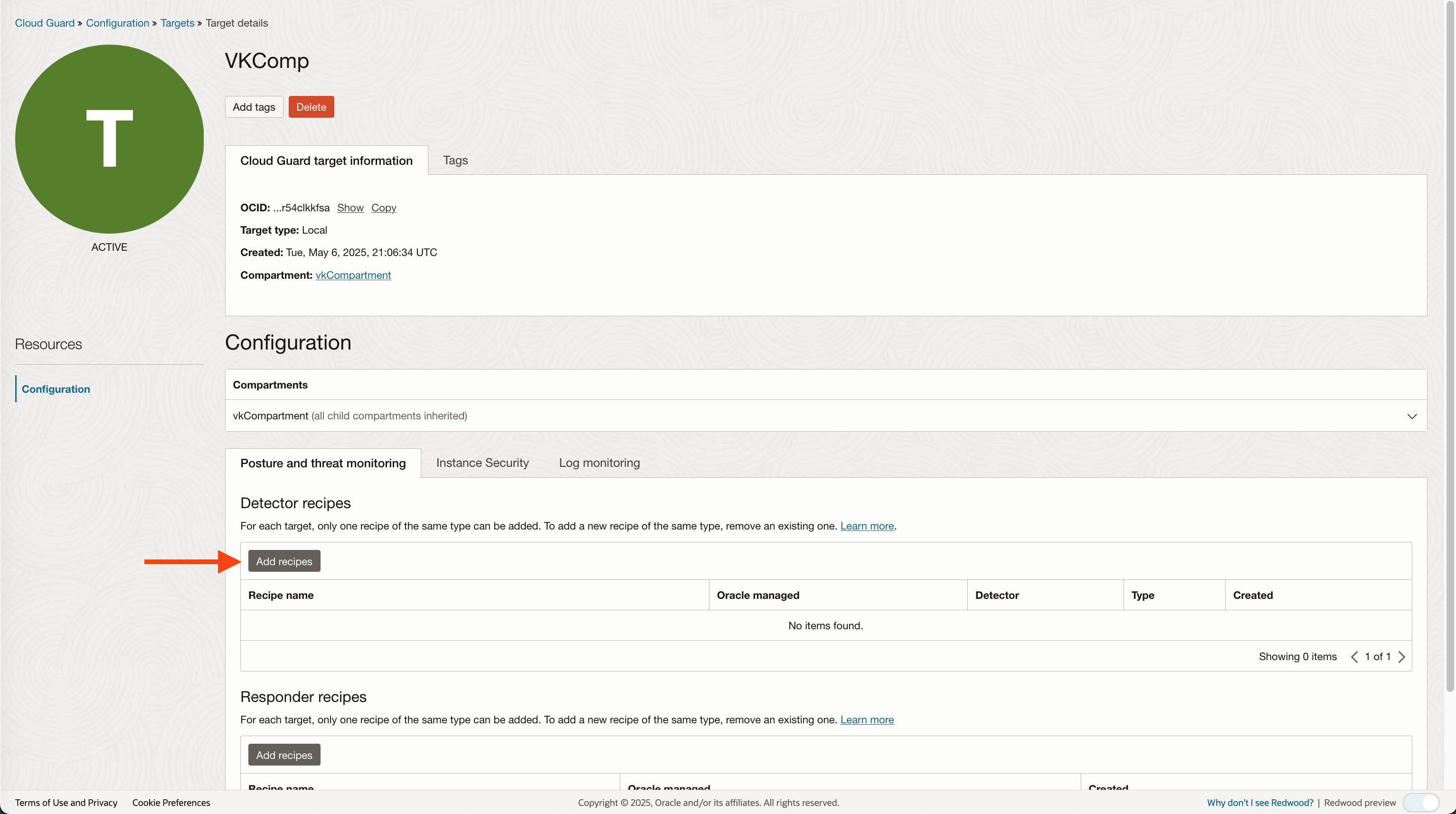Open the Tags tab
This screenshot has height=814, width=1456.
pos(455,160)
